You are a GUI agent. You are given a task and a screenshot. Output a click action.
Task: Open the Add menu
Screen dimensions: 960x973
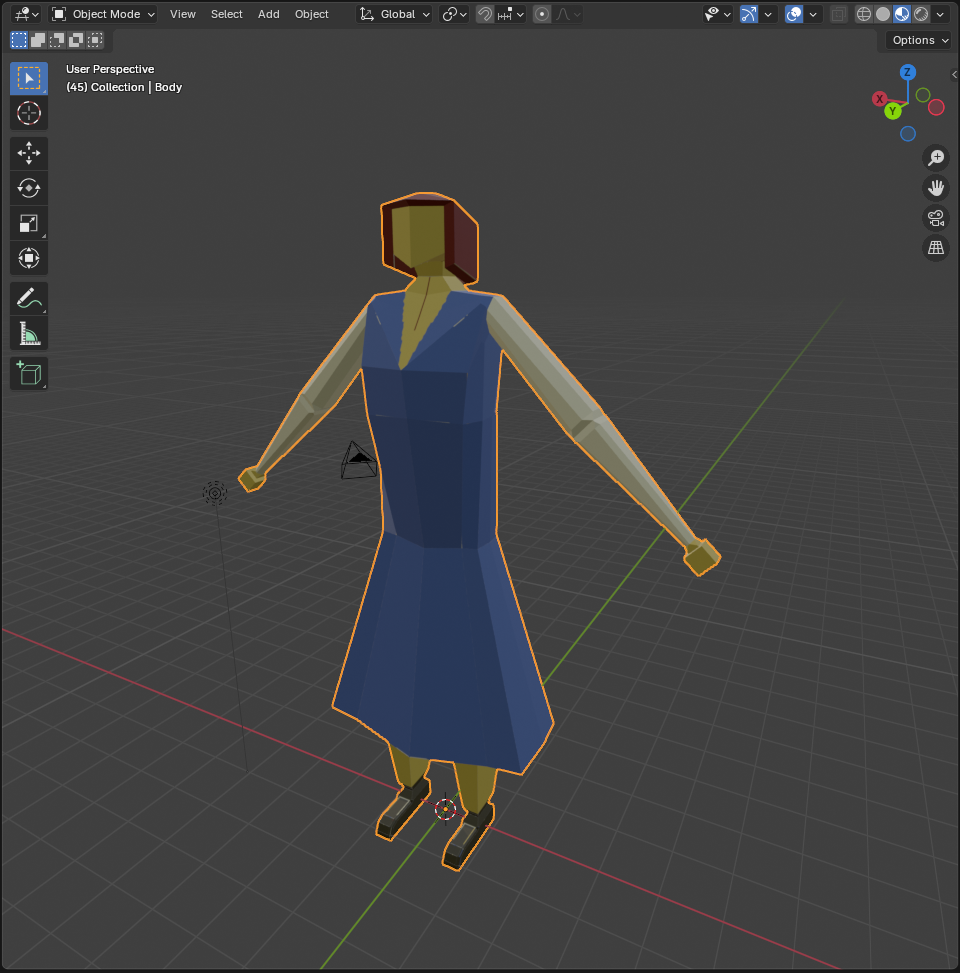(x=269, y=14)
